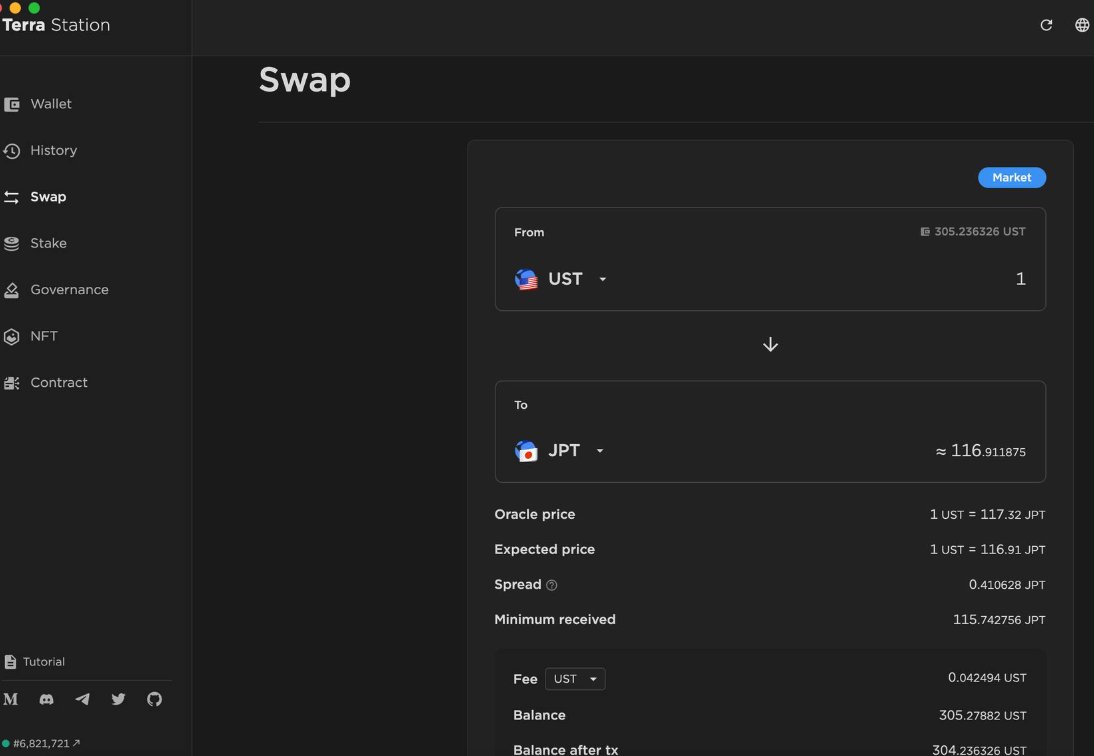Click the UST flag coin icon

pyautogui.click(x=526, y=279)
